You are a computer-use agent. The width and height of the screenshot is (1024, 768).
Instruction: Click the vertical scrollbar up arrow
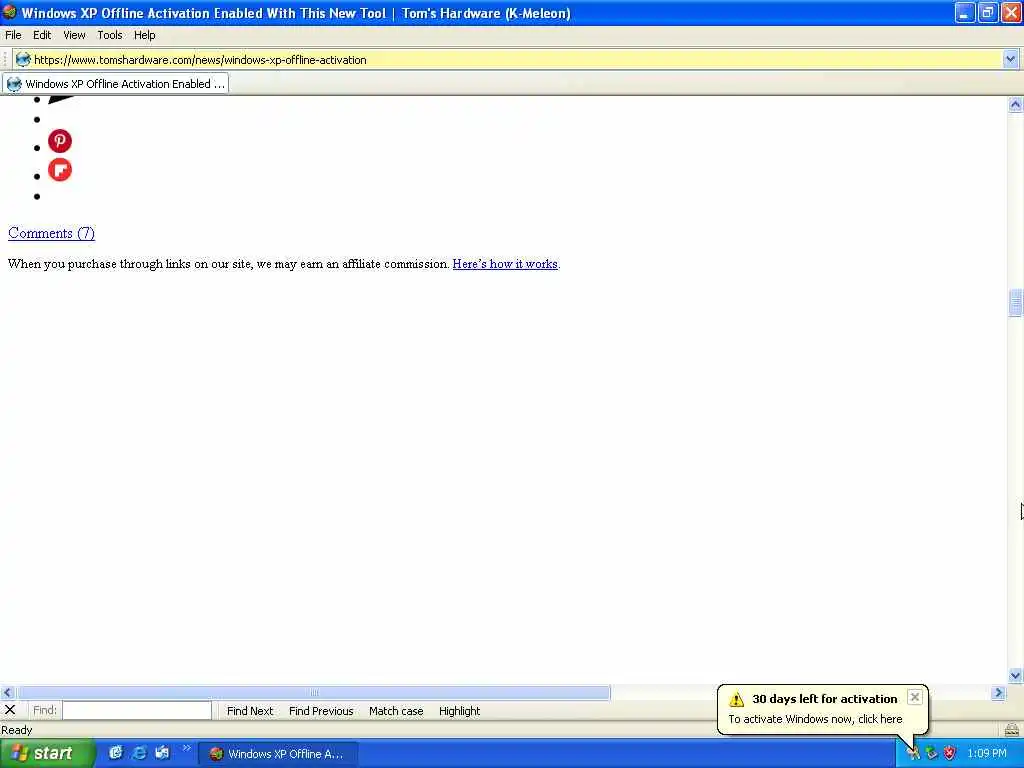point(1015,104)
